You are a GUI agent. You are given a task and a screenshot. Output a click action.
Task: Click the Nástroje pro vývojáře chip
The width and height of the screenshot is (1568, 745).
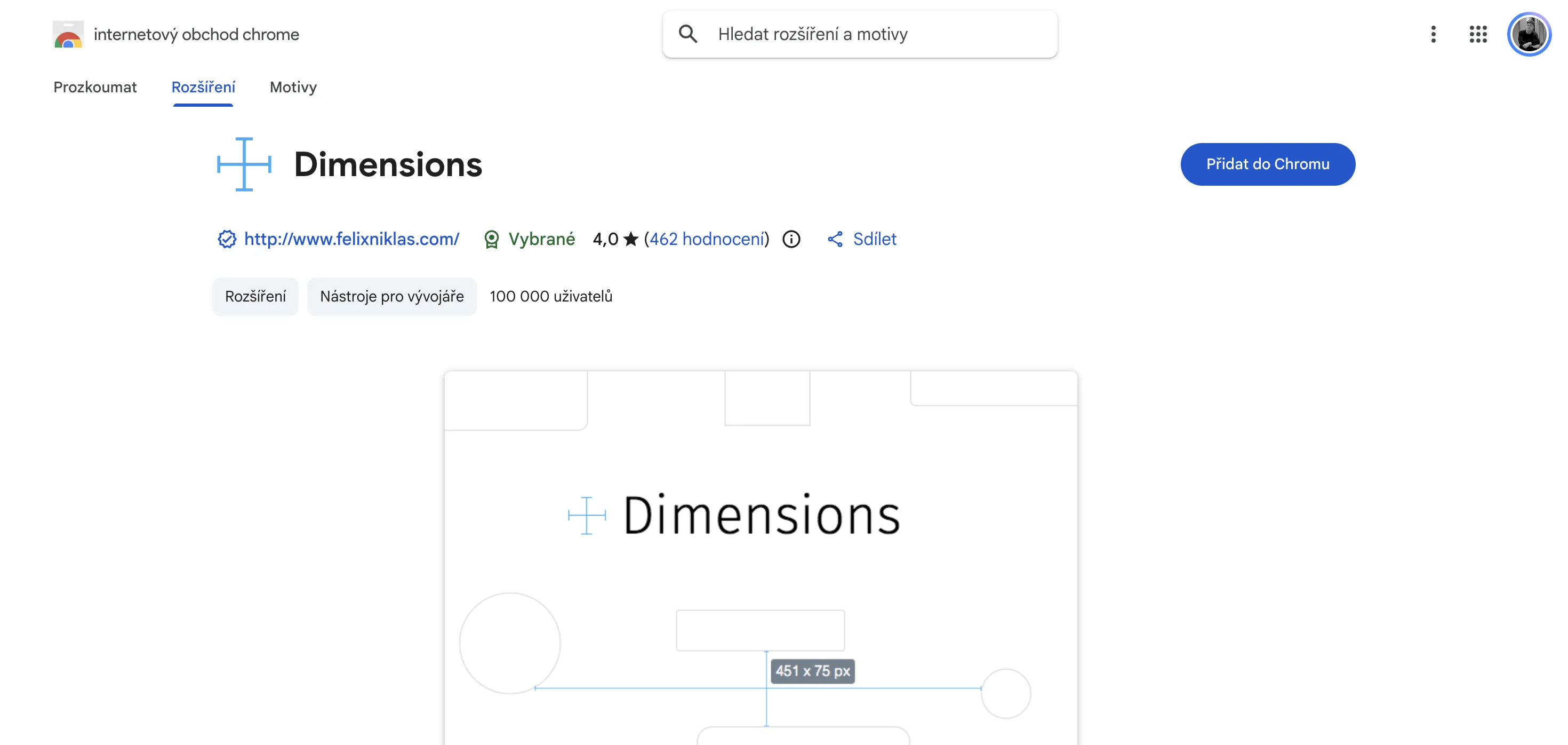(391, 297)
